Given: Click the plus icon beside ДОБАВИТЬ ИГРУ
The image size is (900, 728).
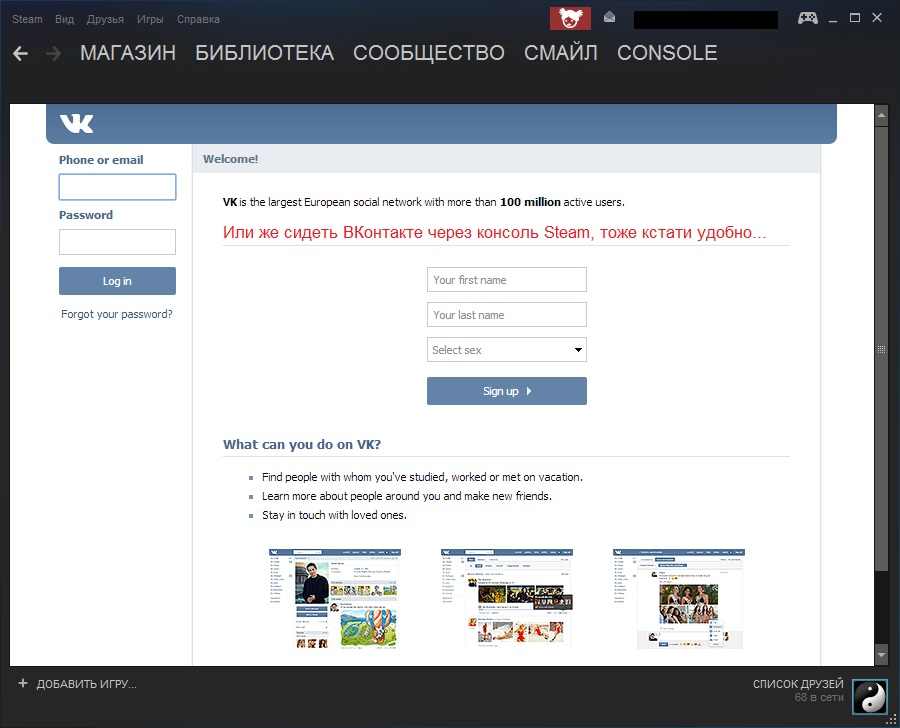Looking at the screenshot, I should click(23, 683).
